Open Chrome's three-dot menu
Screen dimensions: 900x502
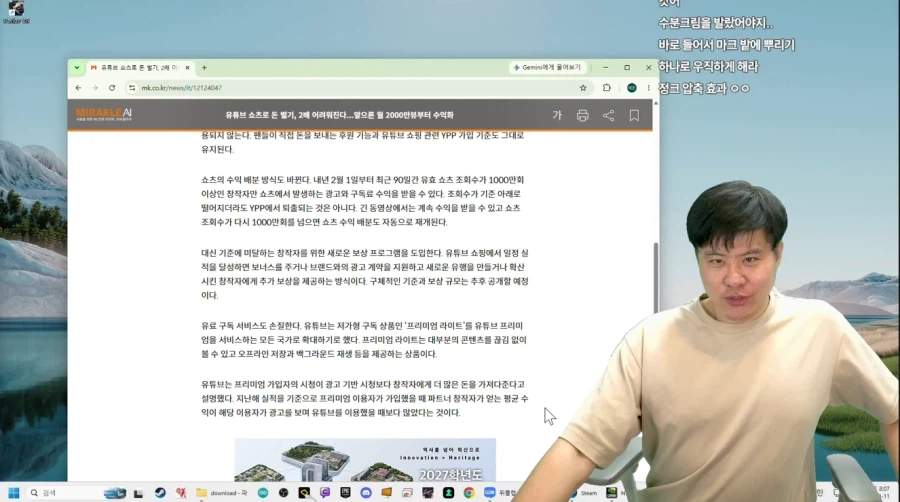coord(649,88)
